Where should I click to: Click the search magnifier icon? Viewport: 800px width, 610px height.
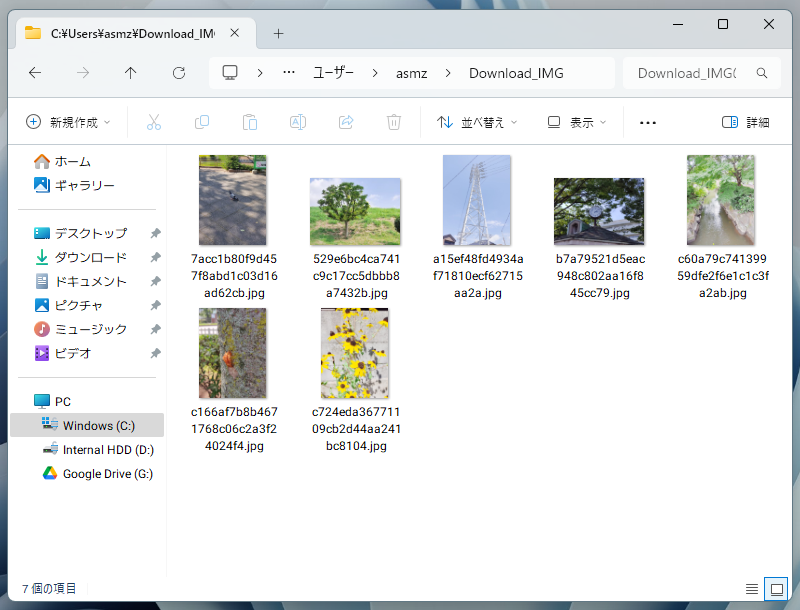(761, 73)
